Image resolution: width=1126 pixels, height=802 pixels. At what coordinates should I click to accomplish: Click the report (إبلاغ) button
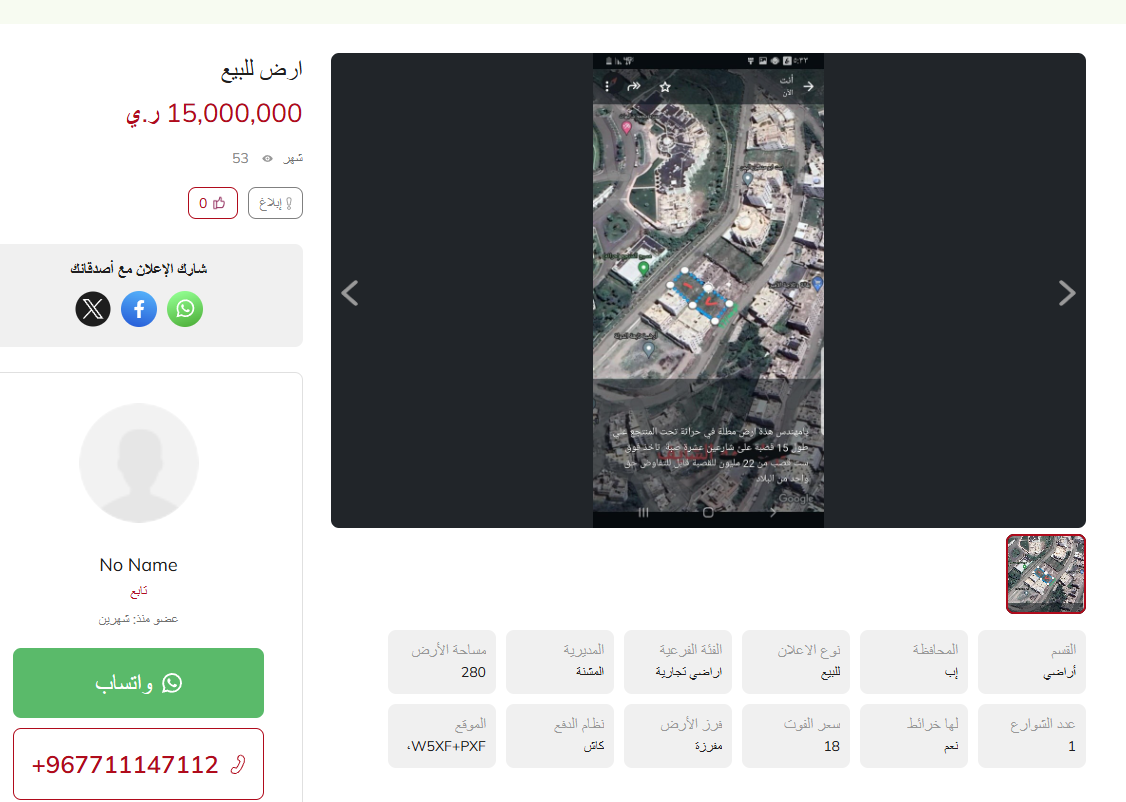(x=275, y=203)
